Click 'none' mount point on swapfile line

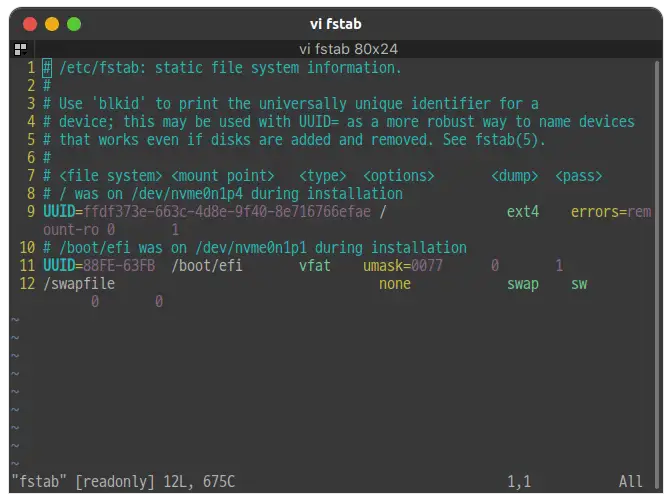pyautogui.click(x=395, y=284)
